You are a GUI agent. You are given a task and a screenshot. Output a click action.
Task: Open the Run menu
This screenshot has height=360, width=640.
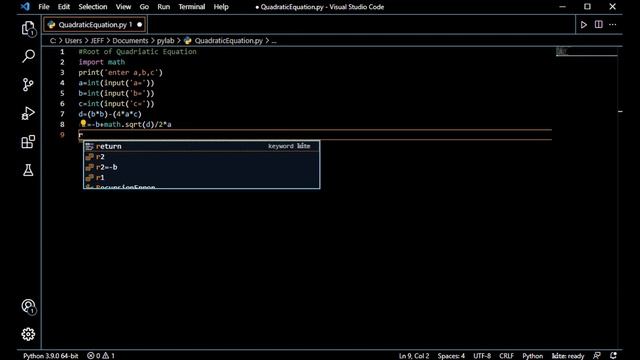click(x=164, y=7)
